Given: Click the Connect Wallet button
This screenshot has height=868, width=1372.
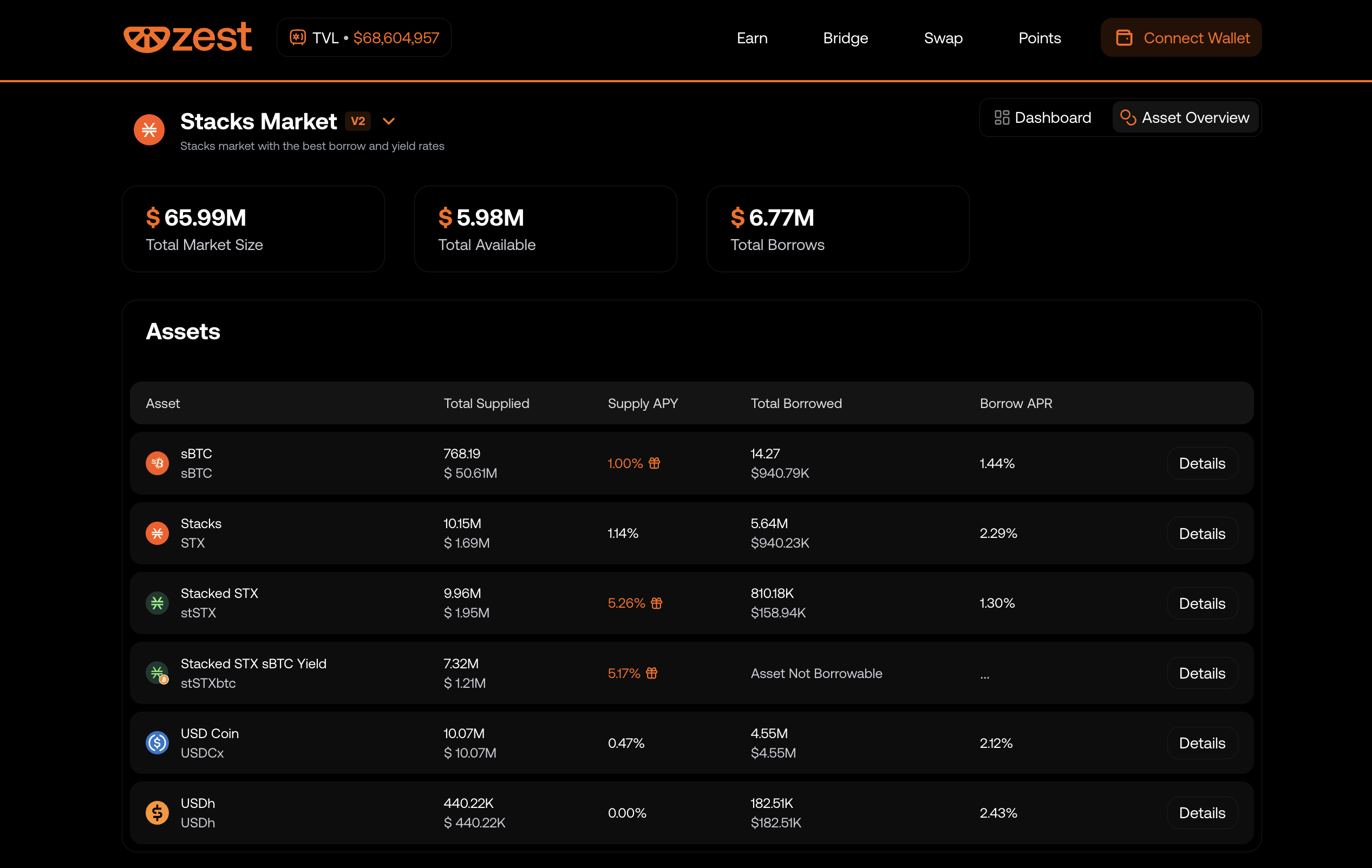Looking at the screenshot, I should pos(1180,37).
